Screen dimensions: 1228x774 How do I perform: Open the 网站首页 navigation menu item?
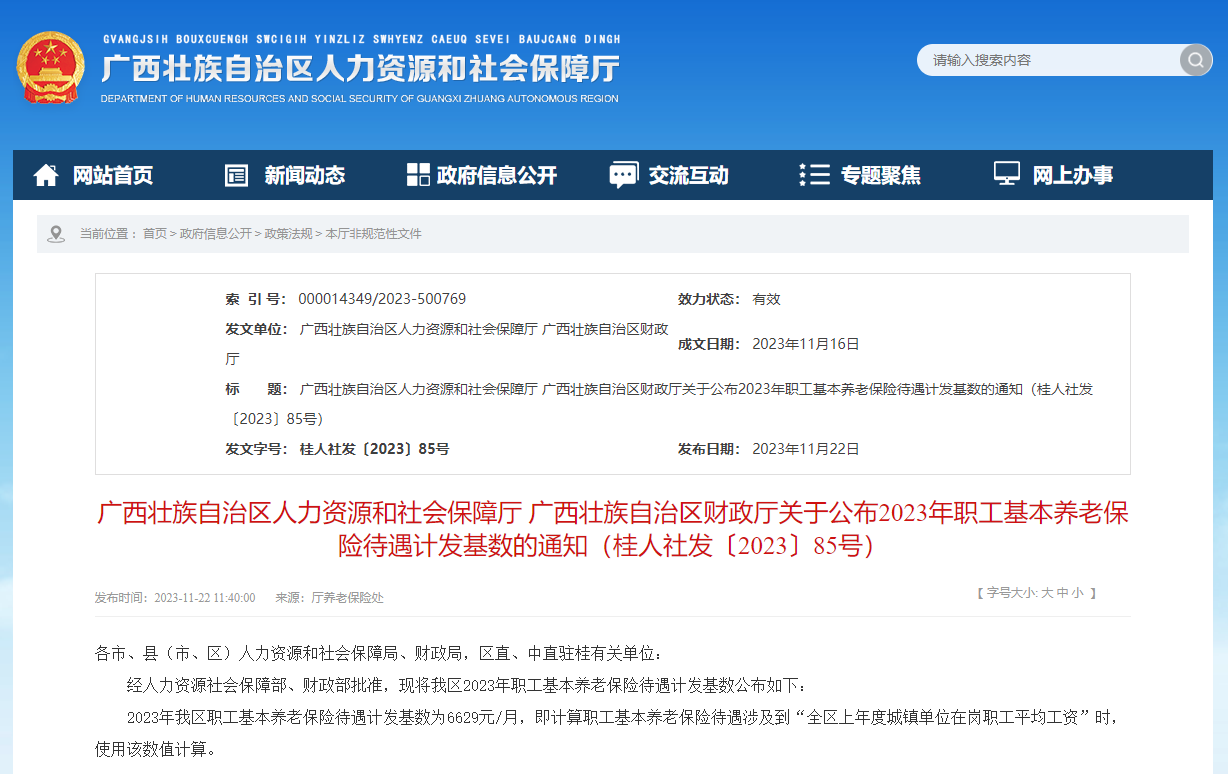[112, 175]
